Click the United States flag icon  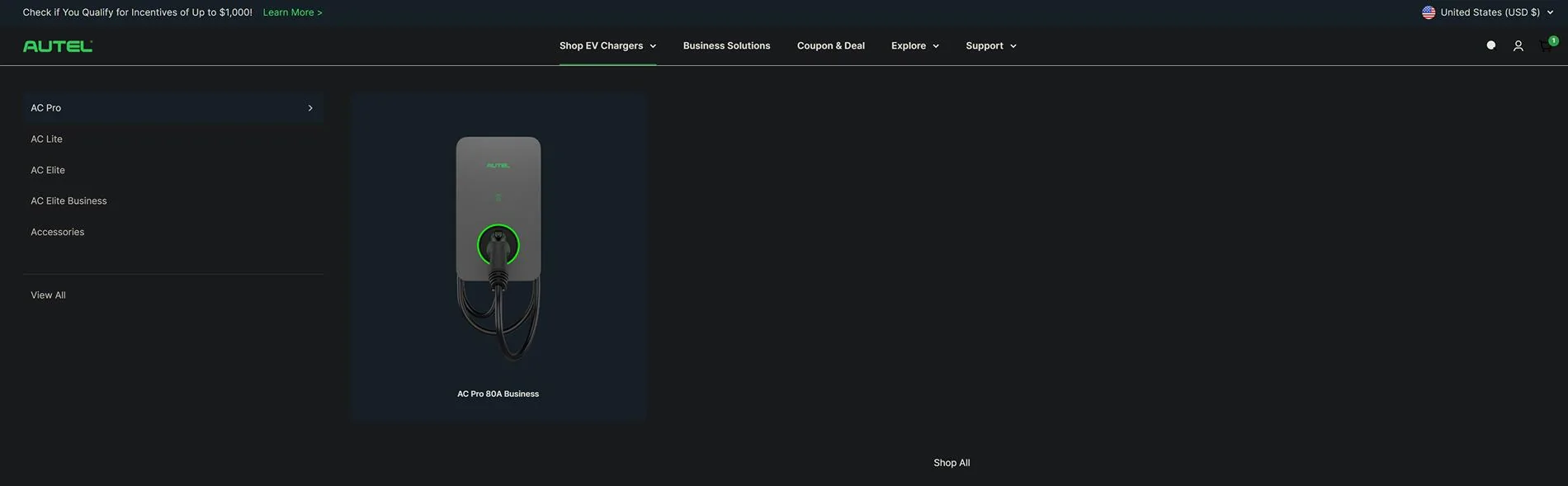[x=1429, y=12]
